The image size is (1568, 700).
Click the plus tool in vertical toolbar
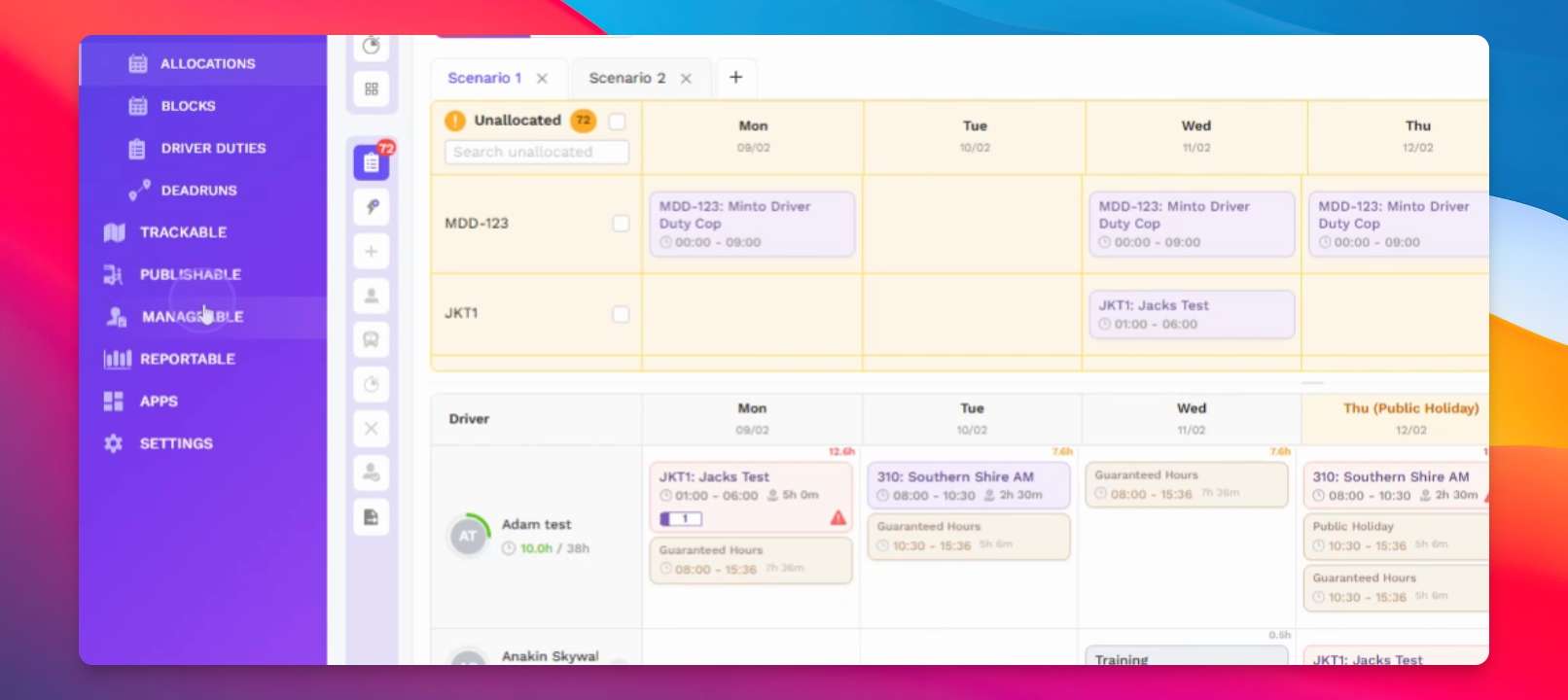tap(372, 252)
